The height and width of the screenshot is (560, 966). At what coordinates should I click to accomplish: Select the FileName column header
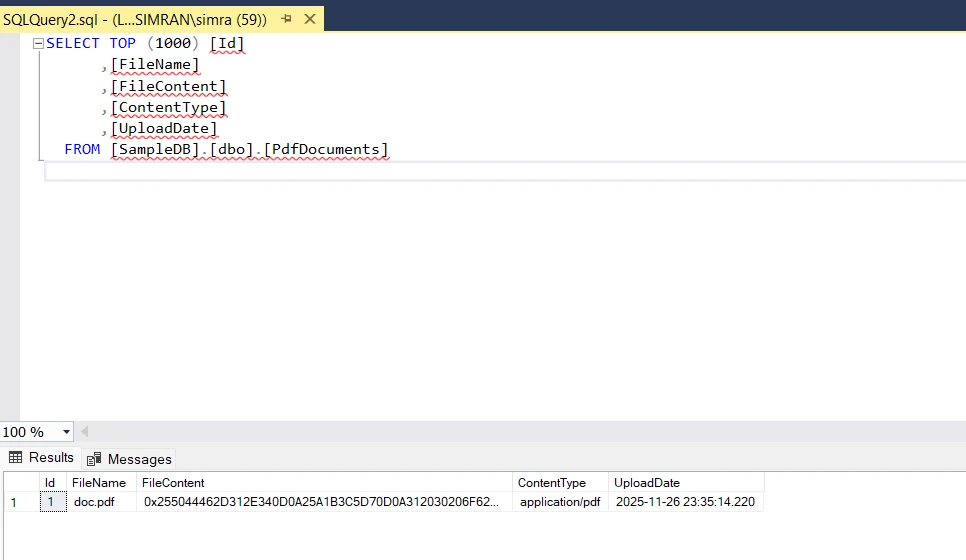(x=101, y=482)
